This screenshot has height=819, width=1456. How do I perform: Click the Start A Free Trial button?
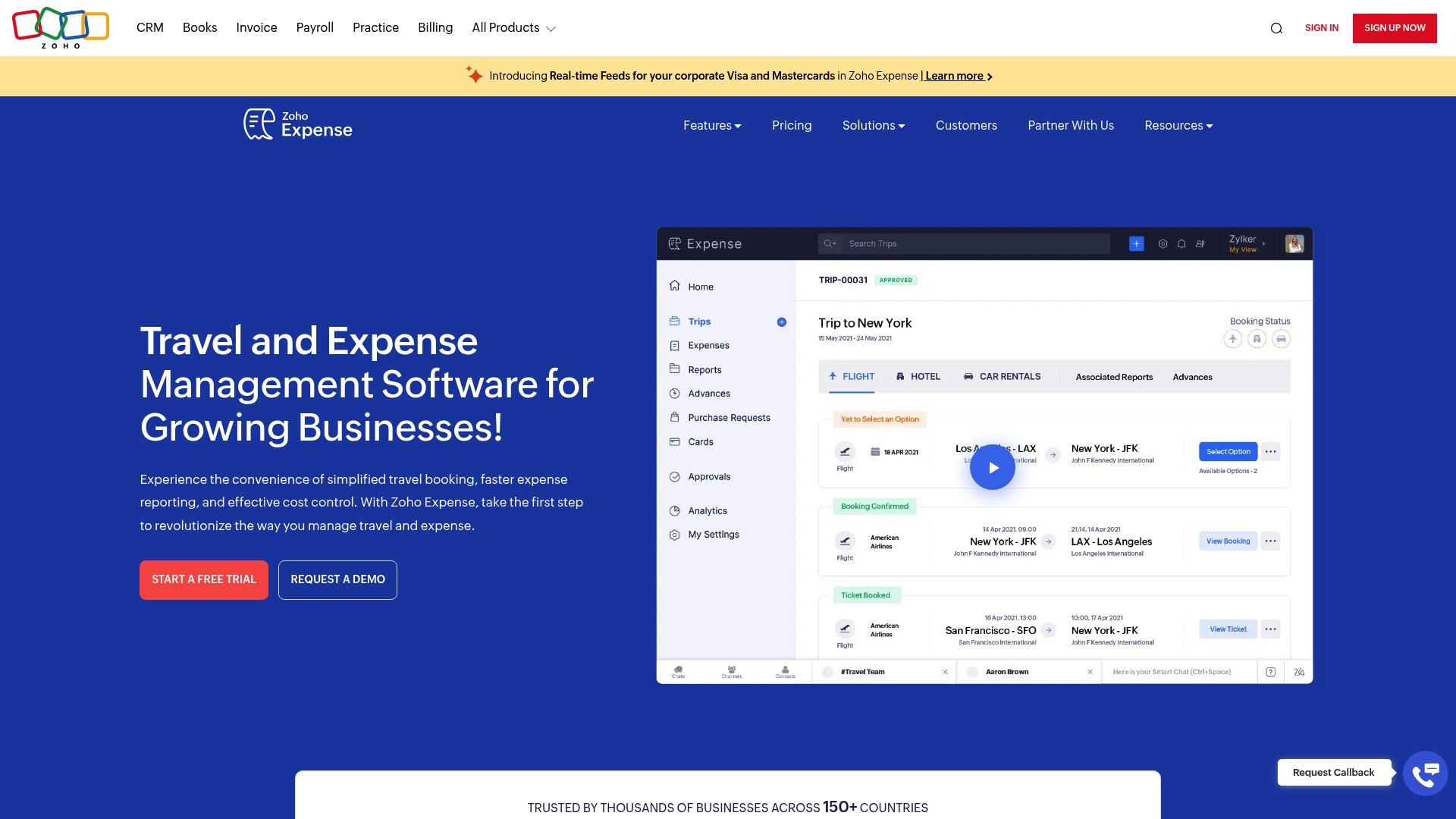pos(203,579)
